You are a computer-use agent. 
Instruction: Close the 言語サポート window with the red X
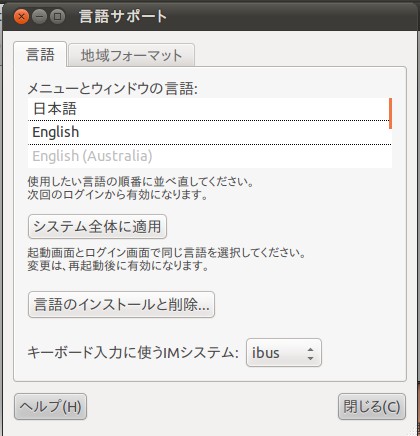tap(21, 16)
